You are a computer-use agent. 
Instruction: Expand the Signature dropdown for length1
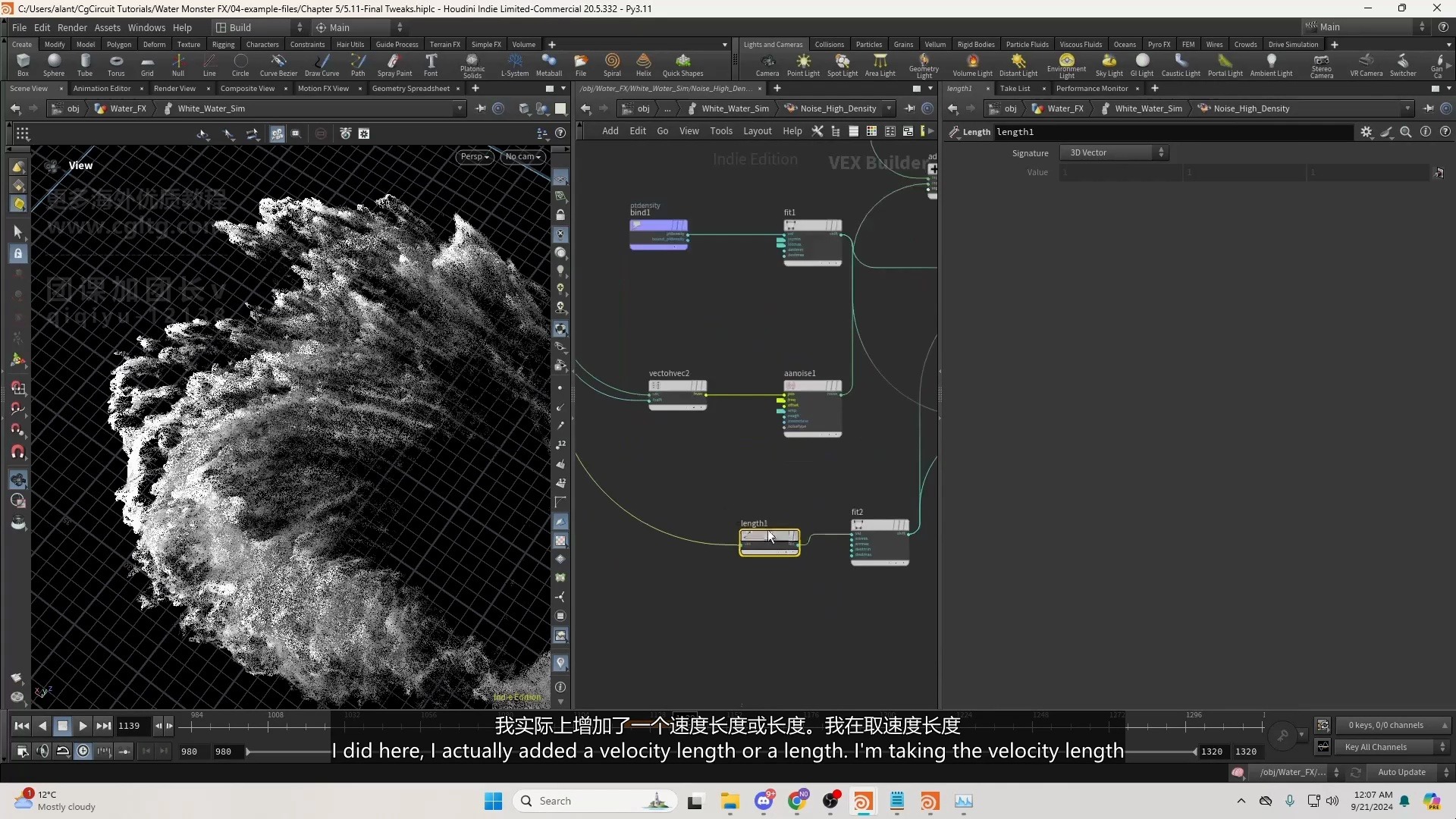pyautogui.click(x=1112, y=152)
